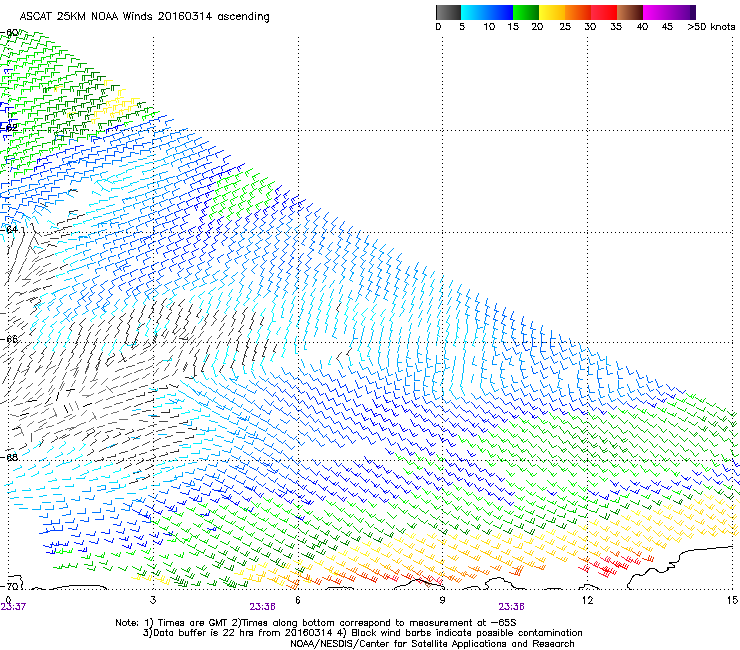Click the purple '23:36' timestamp near longitude 6
Screen dimensions: 740x650
262,607
